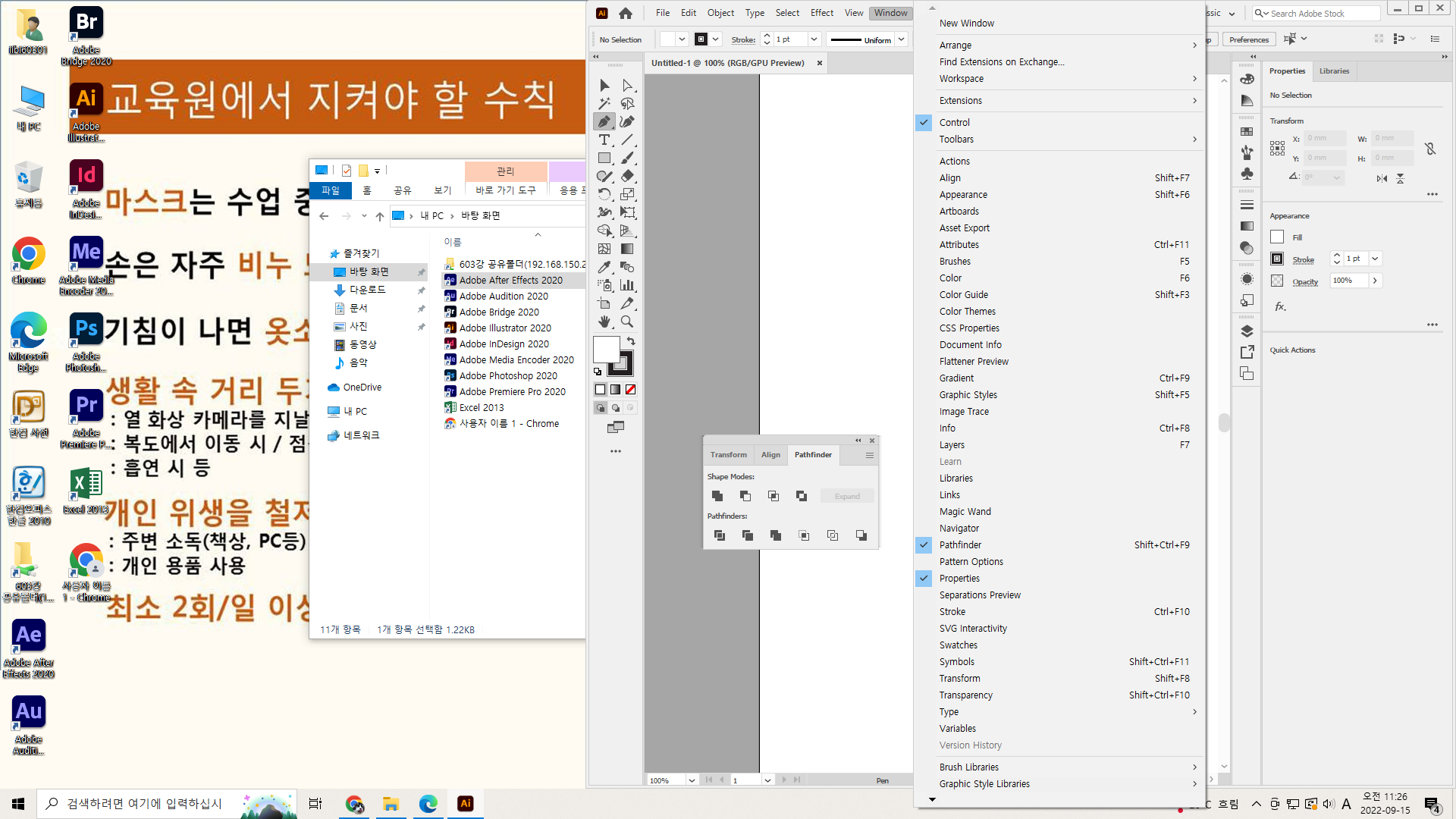Screen dimensions: 1456x819
Task: Open the zoom level dropdown
Action: coord(692,780)
